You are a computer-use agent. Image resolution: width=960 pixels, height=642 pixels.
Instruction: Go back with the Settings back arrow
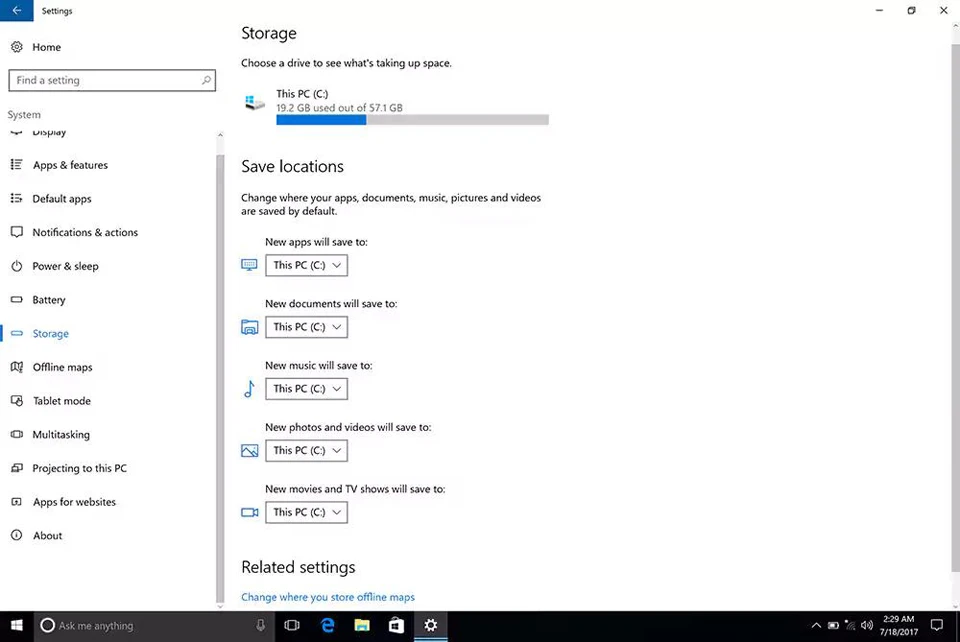click(17, 10)
